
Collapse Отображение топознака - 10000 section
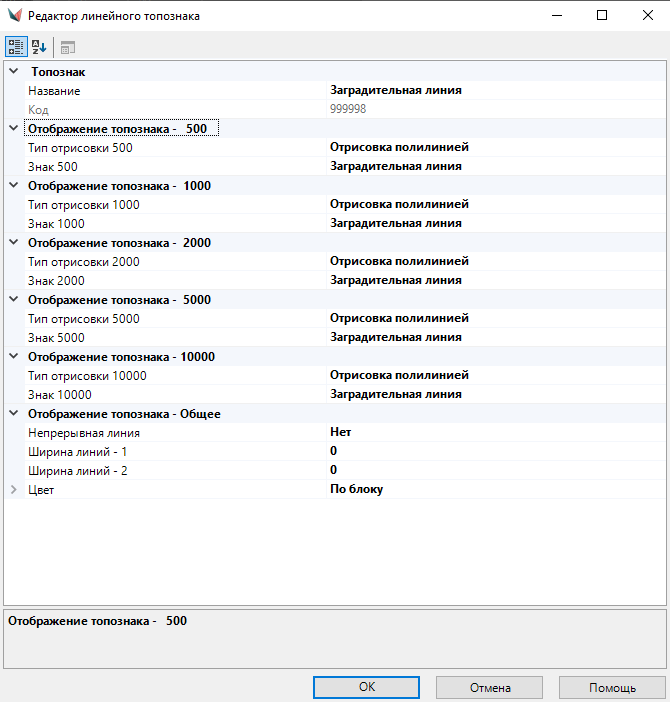click(13, 357)
